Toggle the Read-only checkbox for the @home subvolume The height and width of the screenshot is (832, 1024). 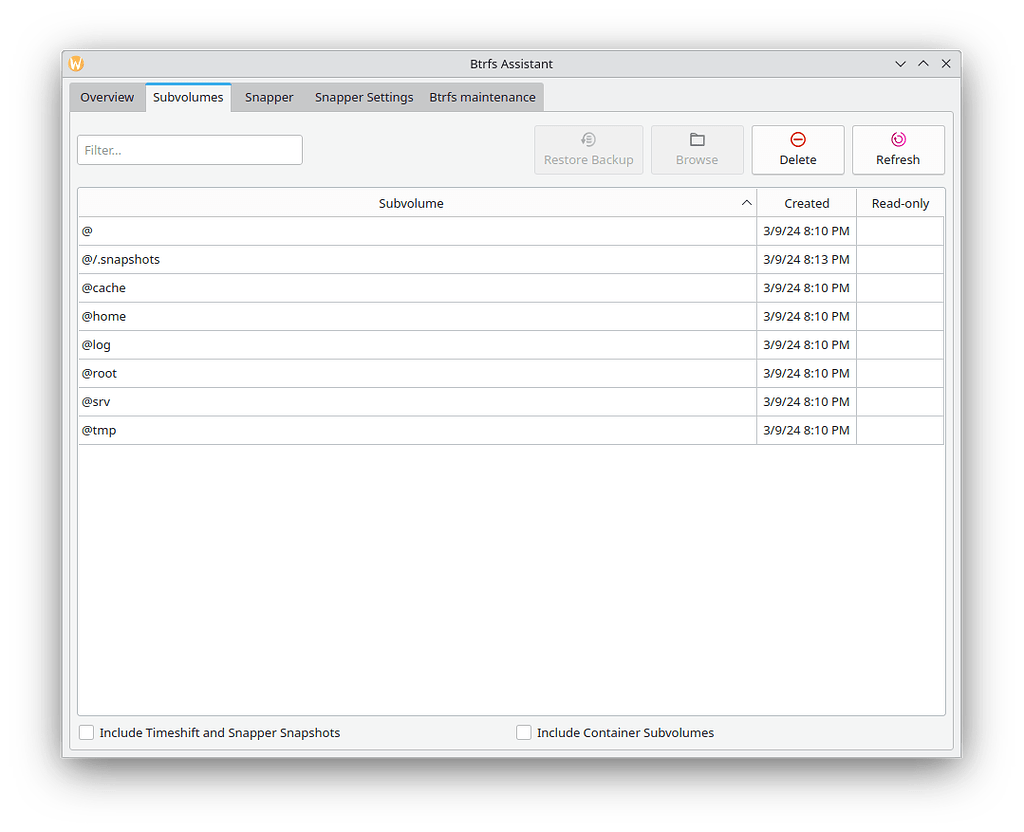coord(899,316)
